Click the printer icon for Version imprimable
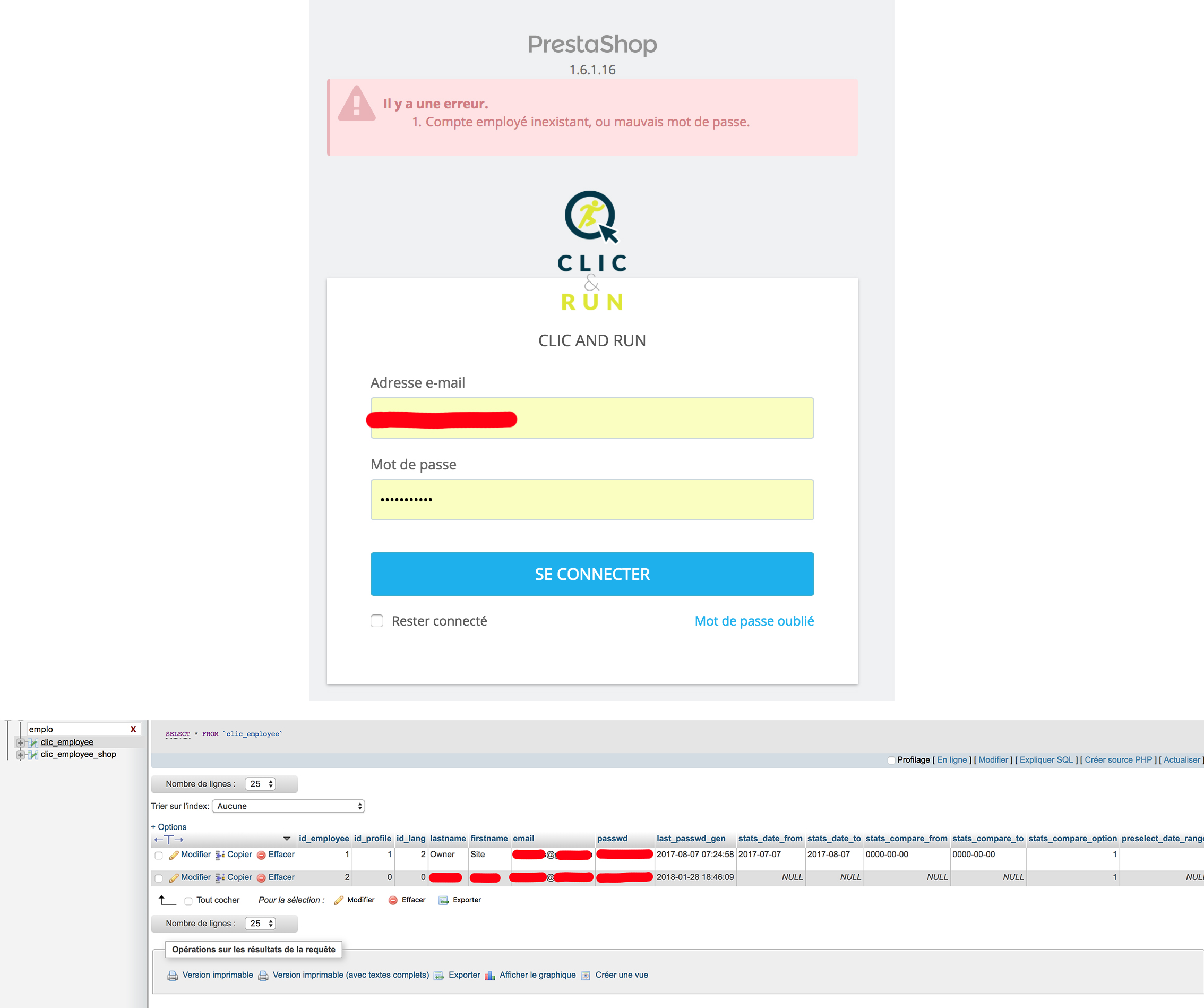The image size is (1204, 1008). [172, 976]
